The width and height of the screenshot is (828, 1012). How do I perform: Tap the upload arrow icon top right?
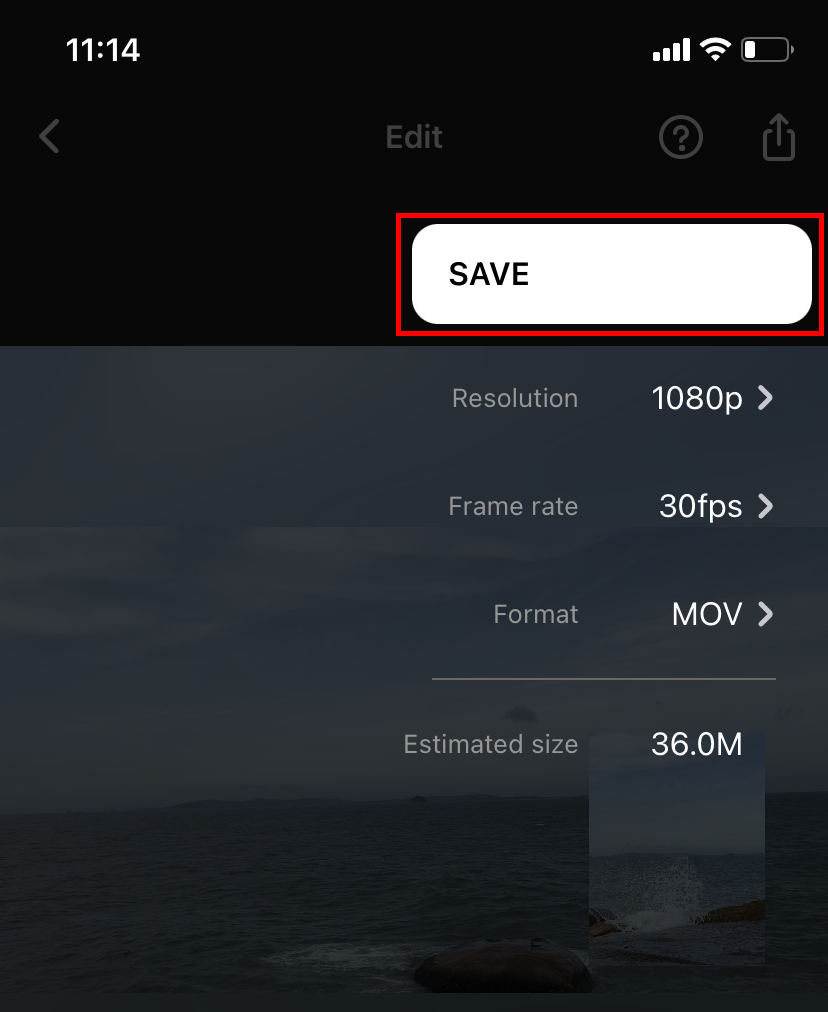[778, 137]
